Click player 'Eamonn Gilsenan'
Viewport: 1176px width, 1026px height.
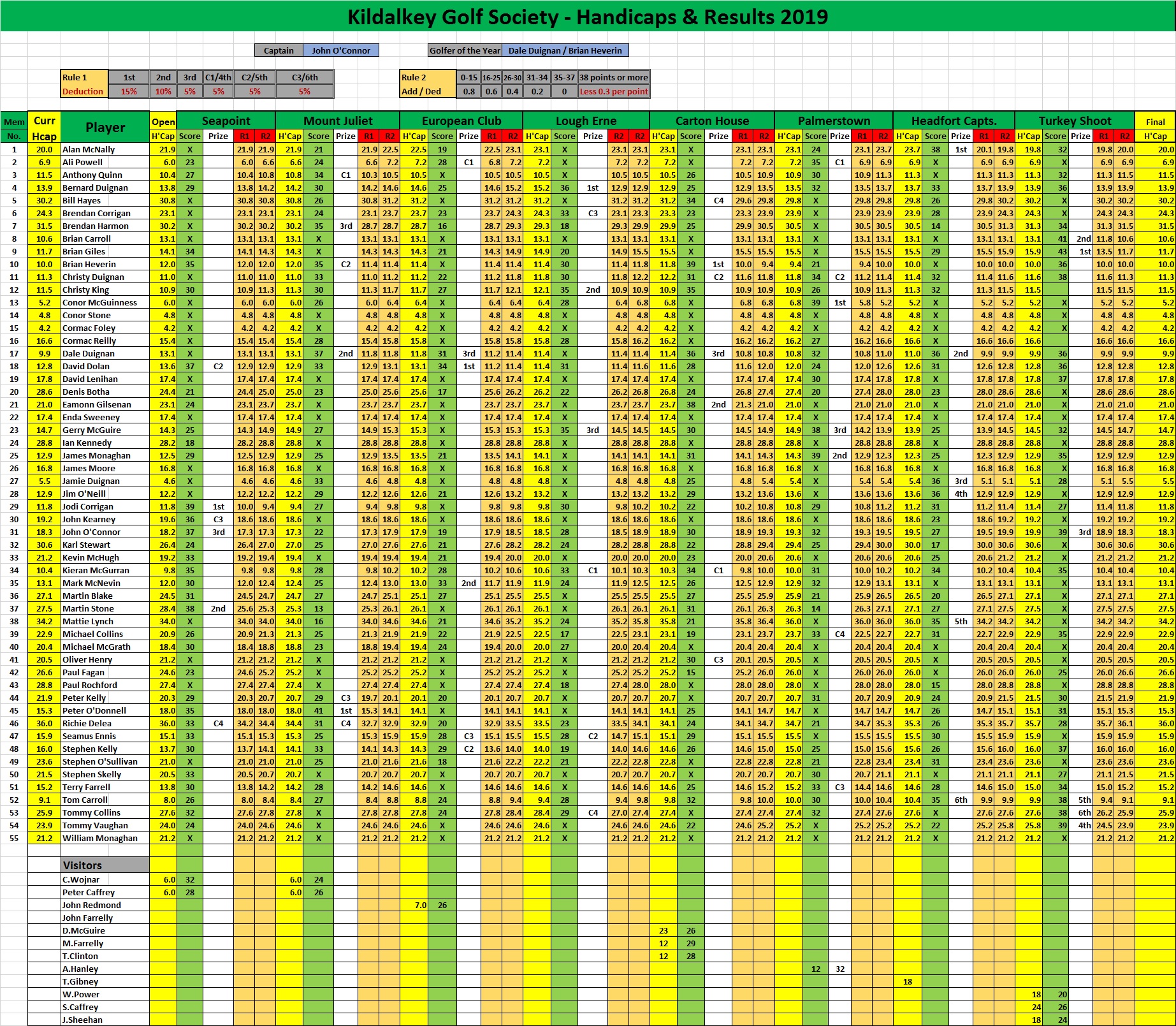point(105,404)
